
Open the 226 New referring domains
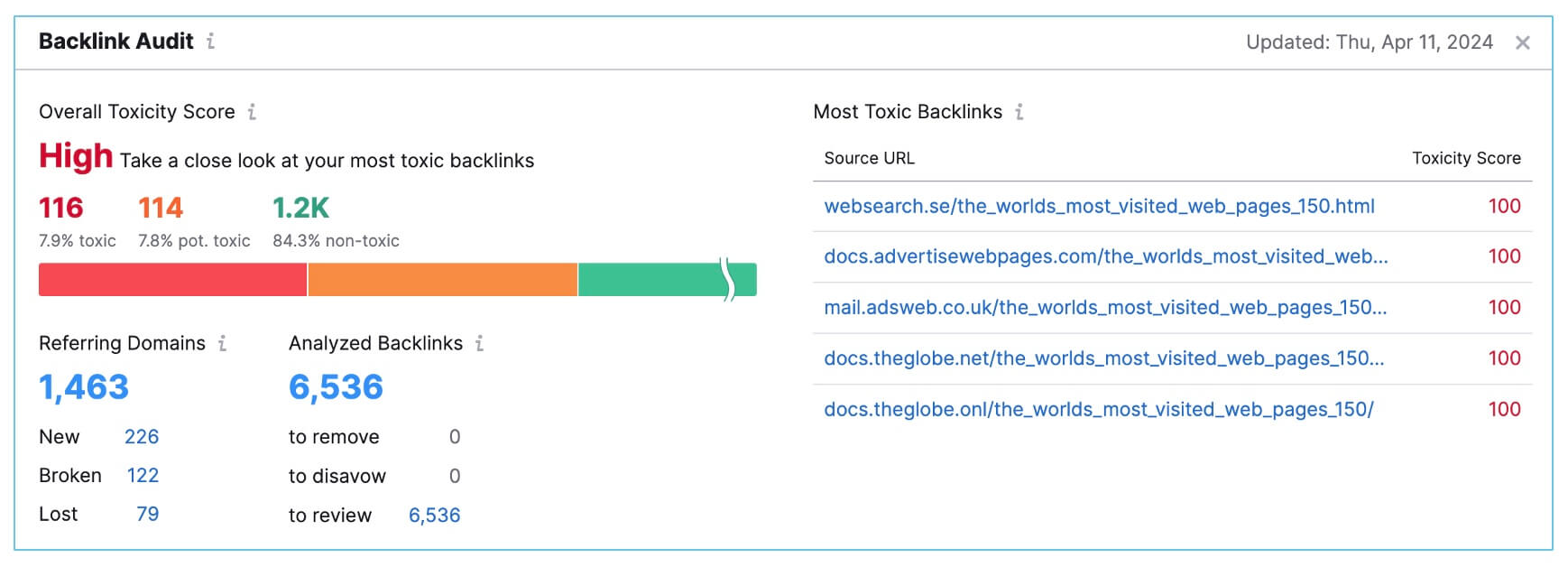pyautogui.click(x=142, y=437)
